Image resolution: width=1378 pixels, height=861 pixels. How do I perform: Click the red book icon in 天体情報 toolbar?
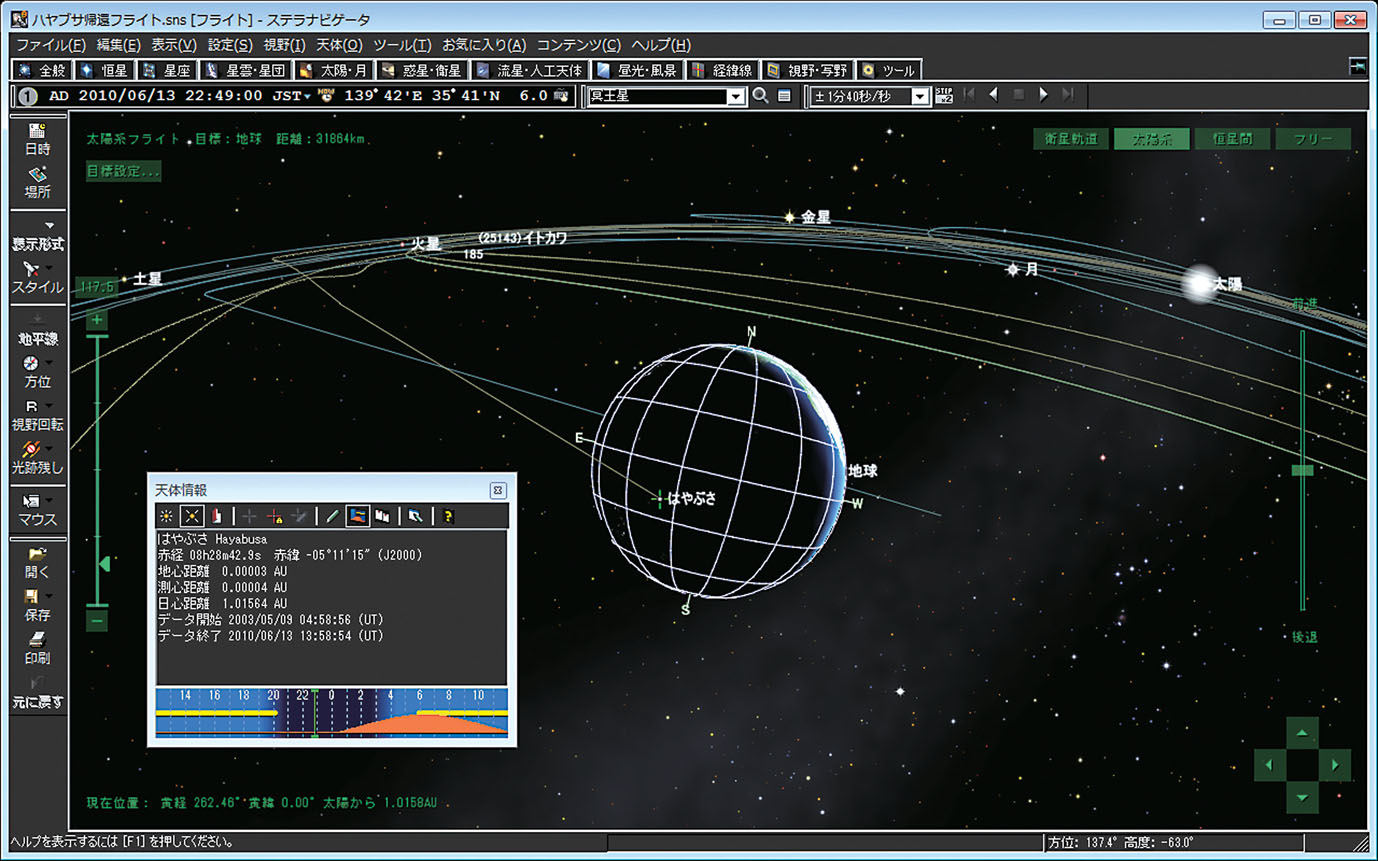215,516
